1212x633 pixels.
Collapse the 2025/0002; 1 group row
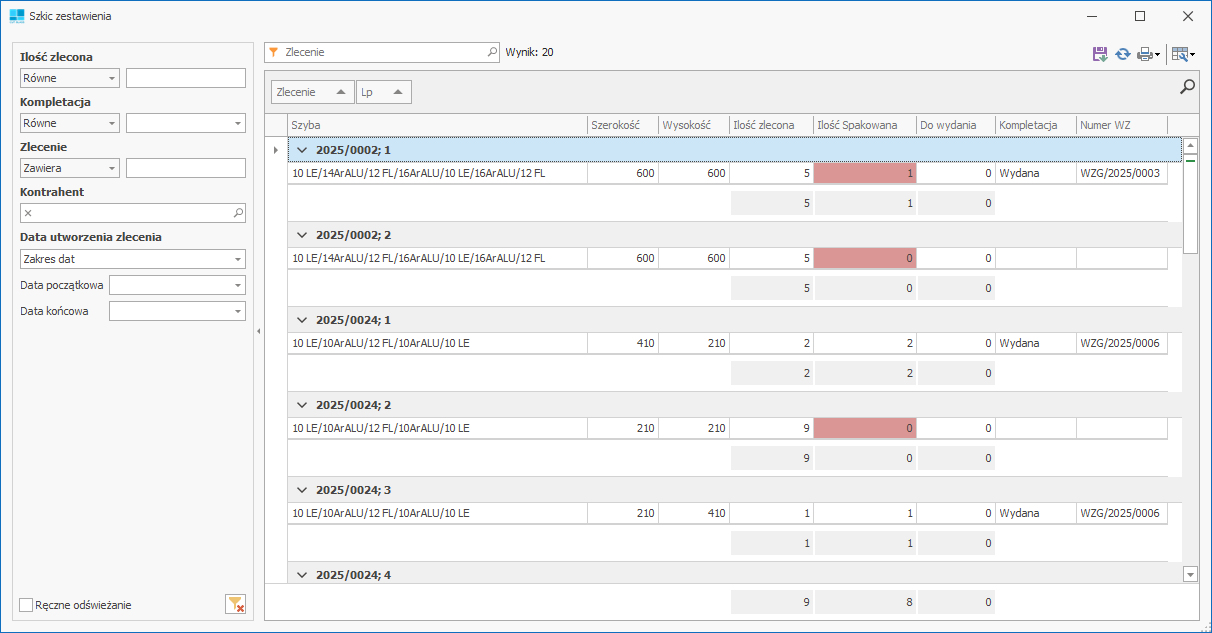301,150
